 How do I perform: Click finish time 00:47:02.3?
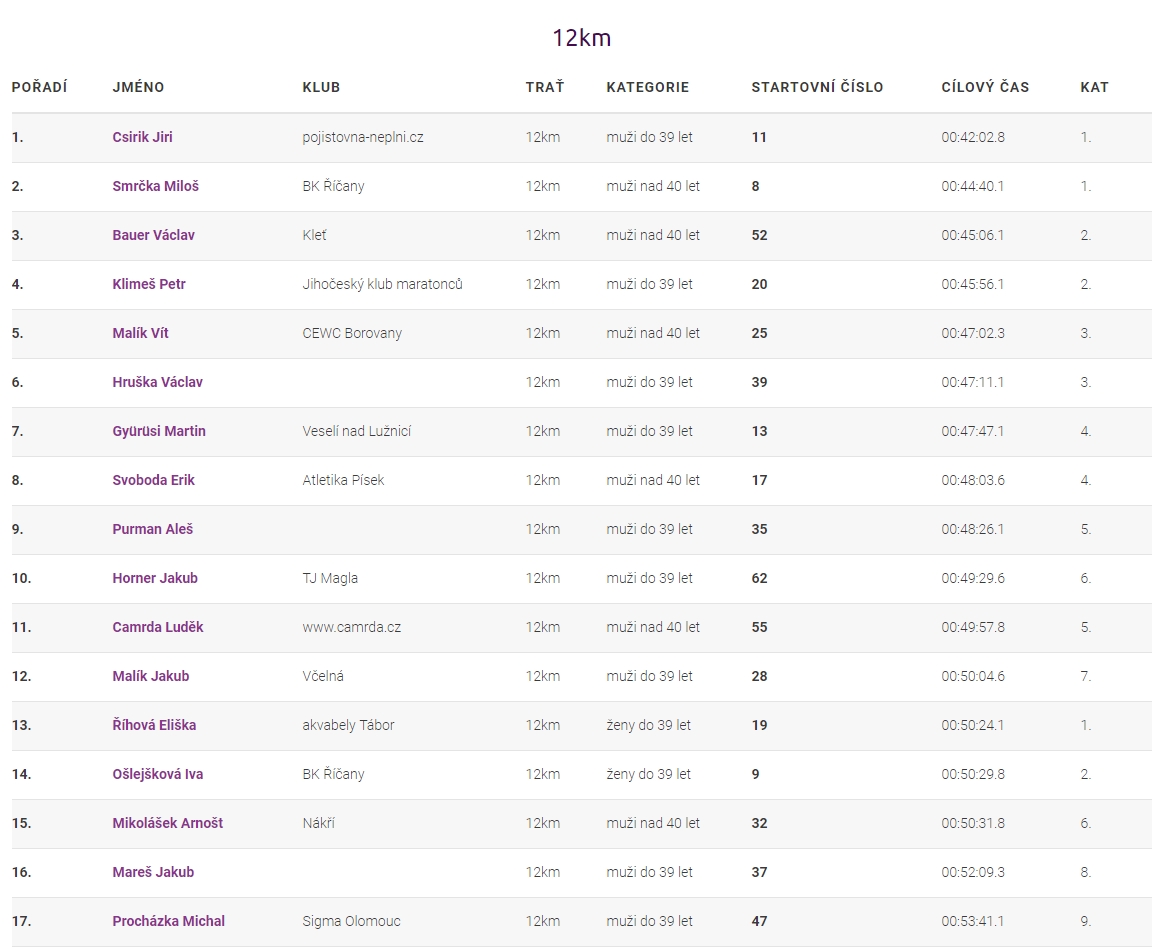(973, 333)
